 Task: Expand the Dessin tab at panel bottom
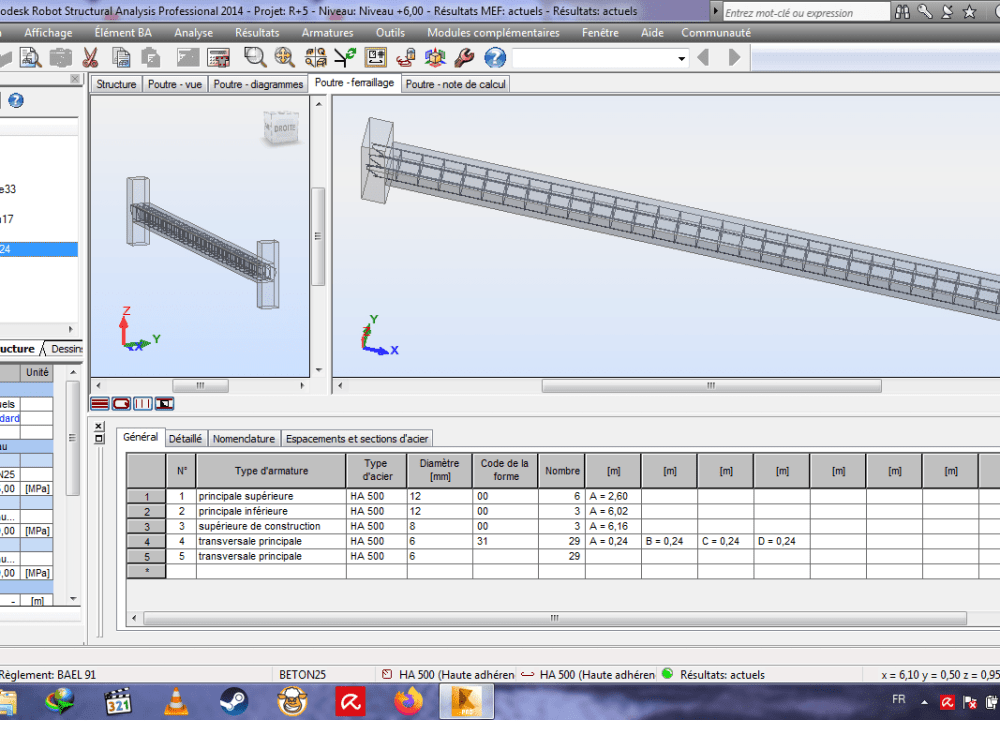click(x=64, y=348)
